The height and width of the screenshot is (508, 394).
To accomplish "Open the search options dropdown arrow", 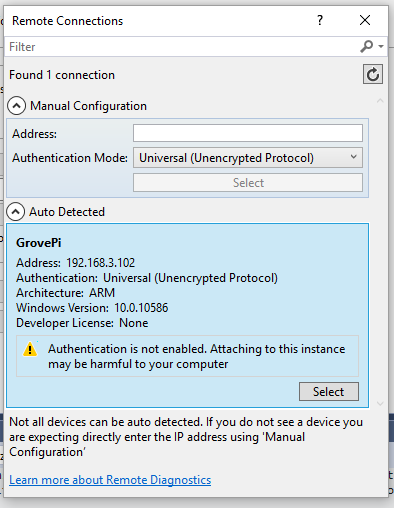I will 381,47.
